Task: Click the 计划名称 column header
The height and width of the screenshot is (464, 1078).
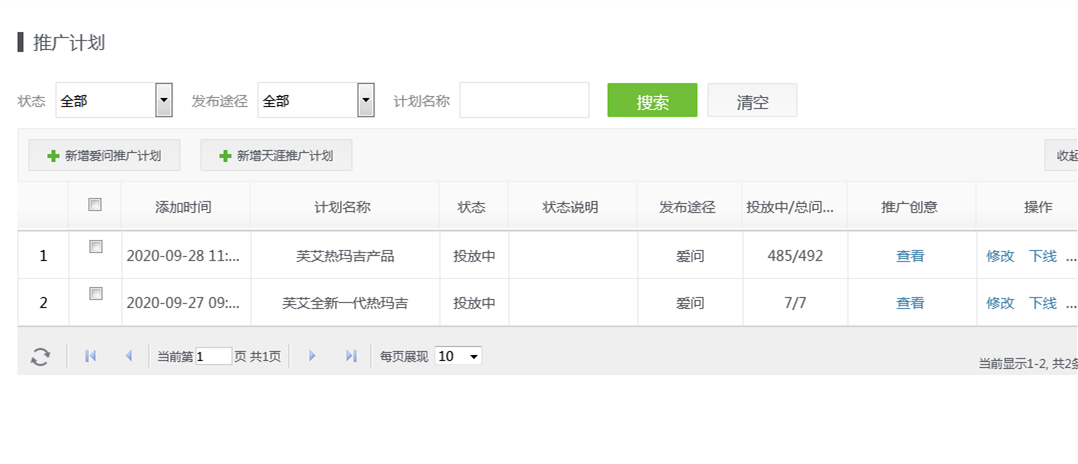Action: pyautogui.click(x=343, y=207)
